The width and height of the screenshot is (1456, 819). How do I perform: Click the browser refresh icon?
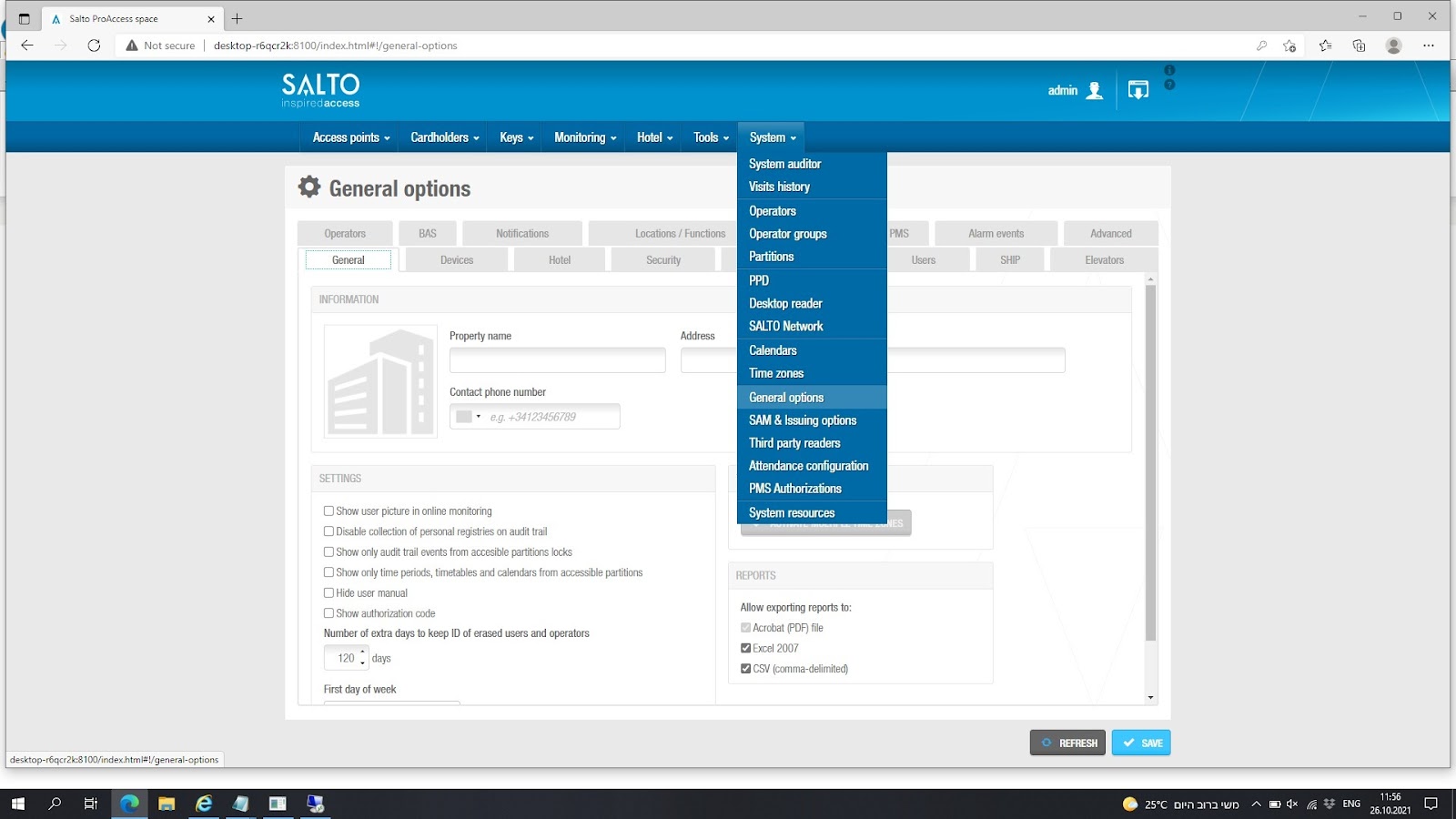point(94,45)
